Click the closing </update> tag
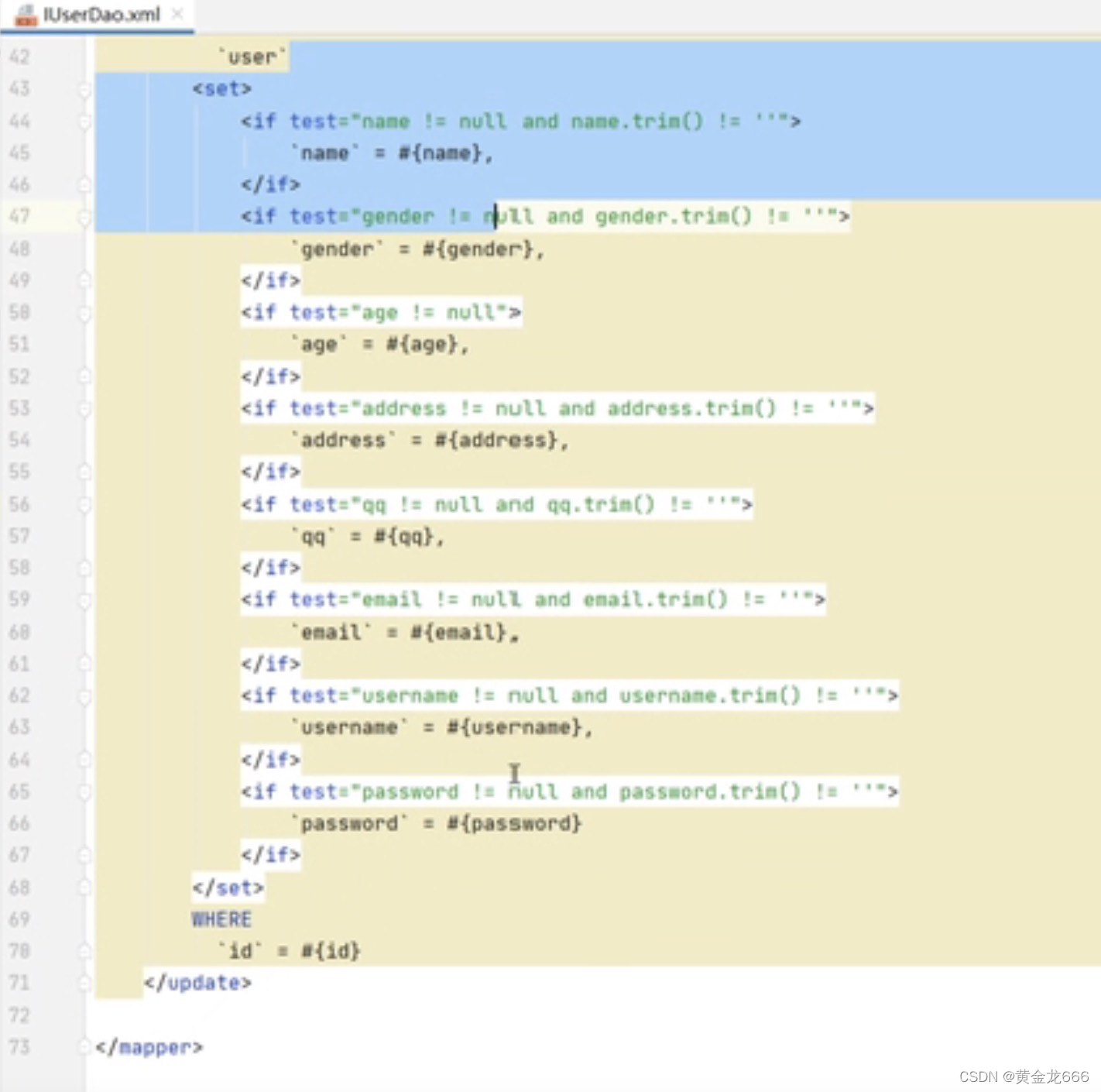 pyautogui.click(x=198, y=983)
